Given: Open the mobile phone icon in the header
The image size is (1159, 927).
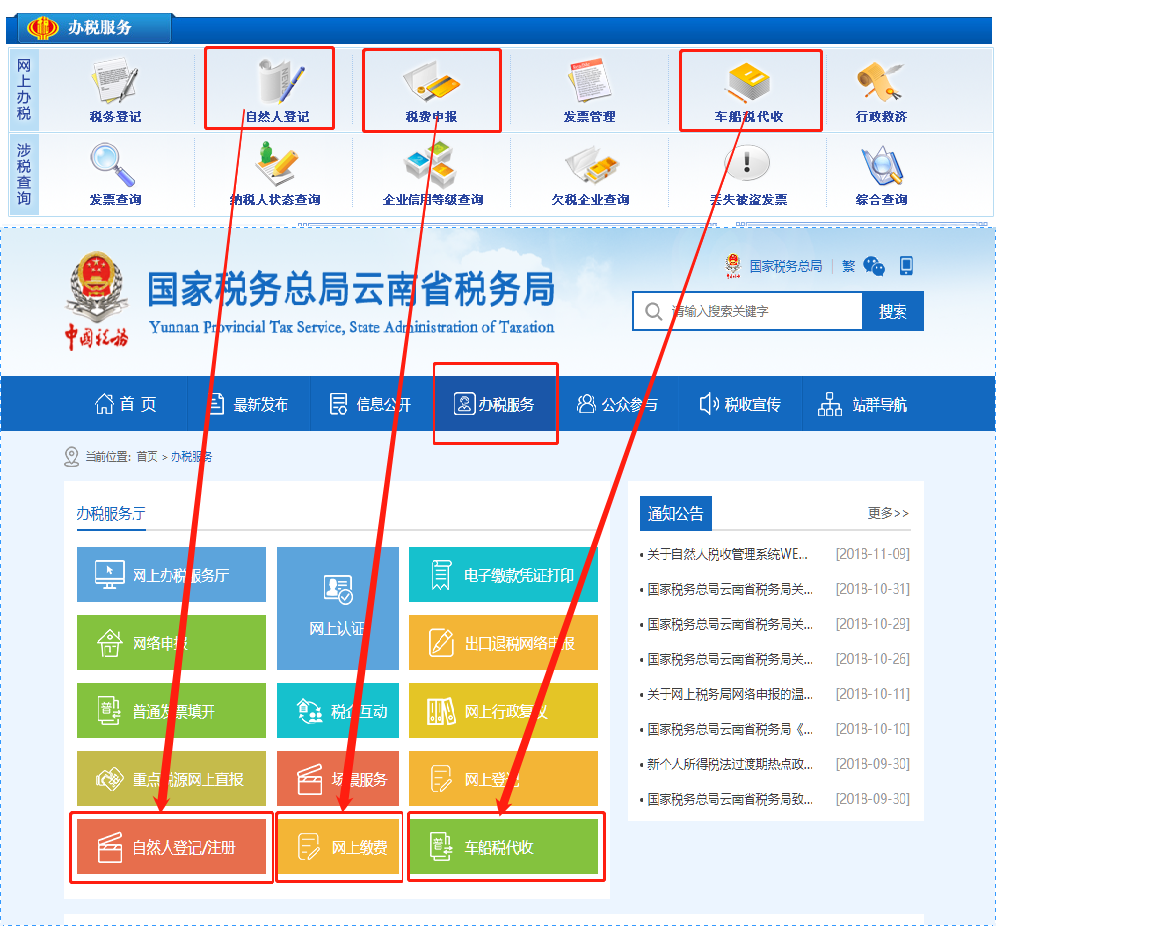Looking at the screenshot, I should click(x=906, y=265).
